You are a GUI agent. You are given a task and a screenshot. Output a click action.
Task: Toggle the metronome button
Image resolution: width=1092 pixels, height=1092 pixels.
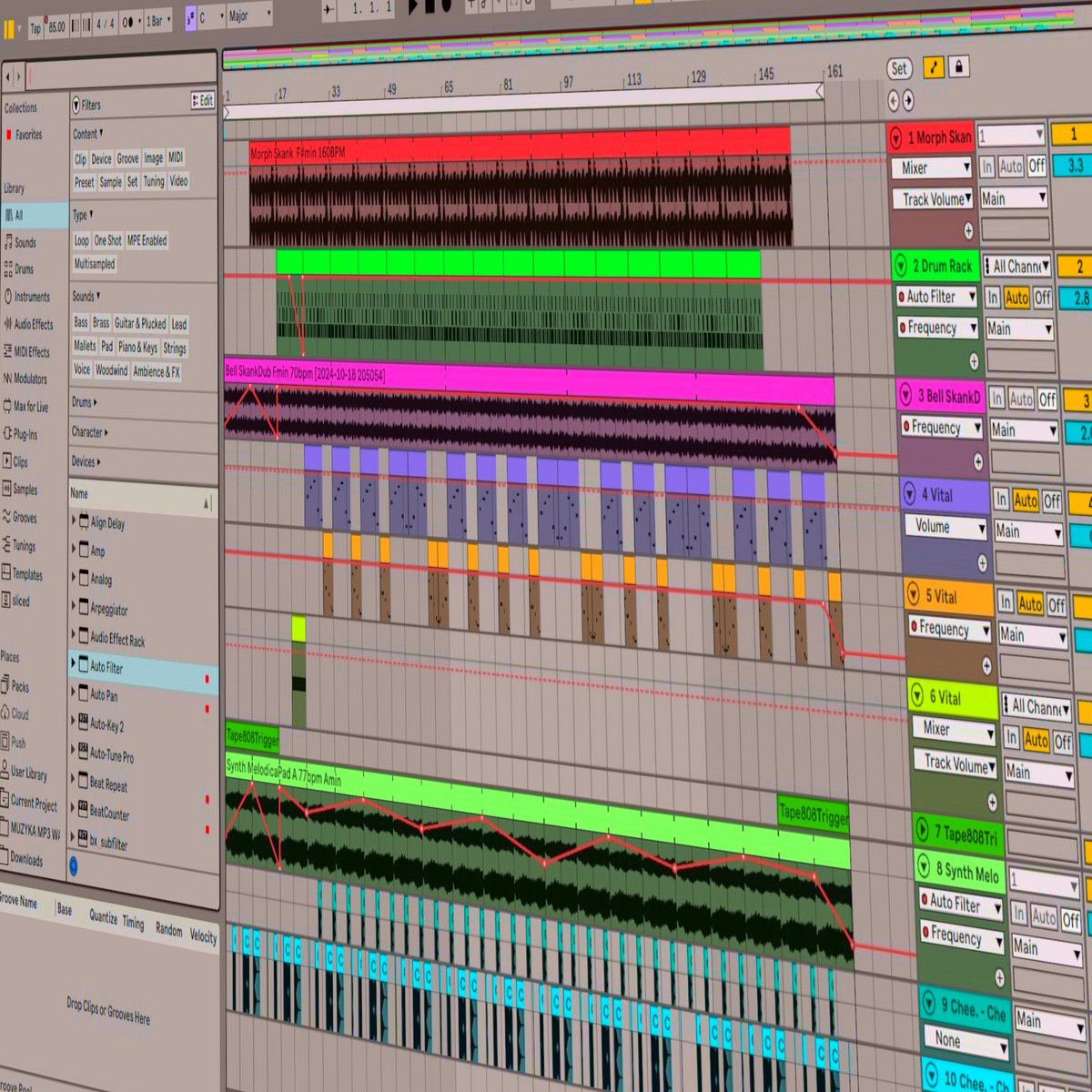coord(127,22)
